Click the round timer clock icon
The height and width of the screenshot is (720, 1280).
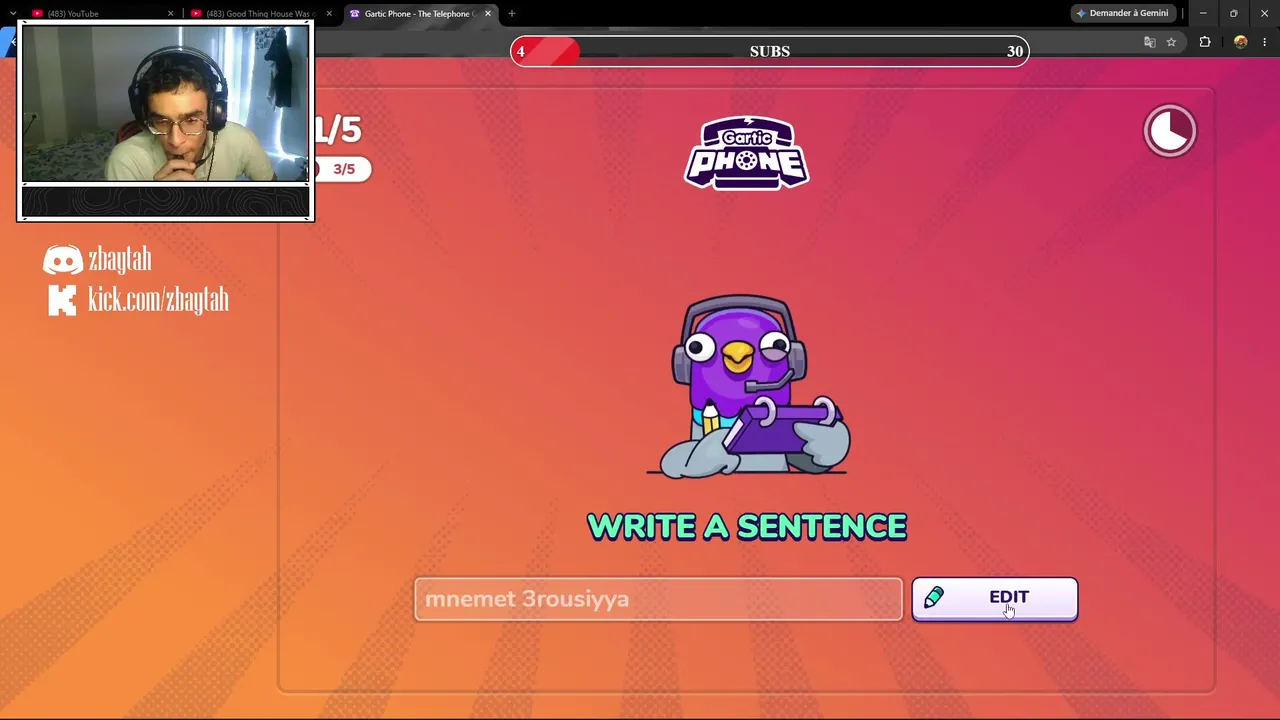point(1170,131)
